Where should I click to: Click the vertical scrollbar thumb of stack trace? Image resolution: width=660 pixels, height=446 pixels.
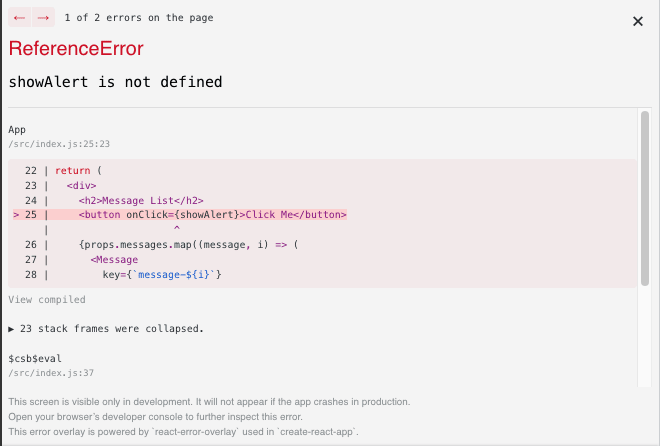click(644, 199)
